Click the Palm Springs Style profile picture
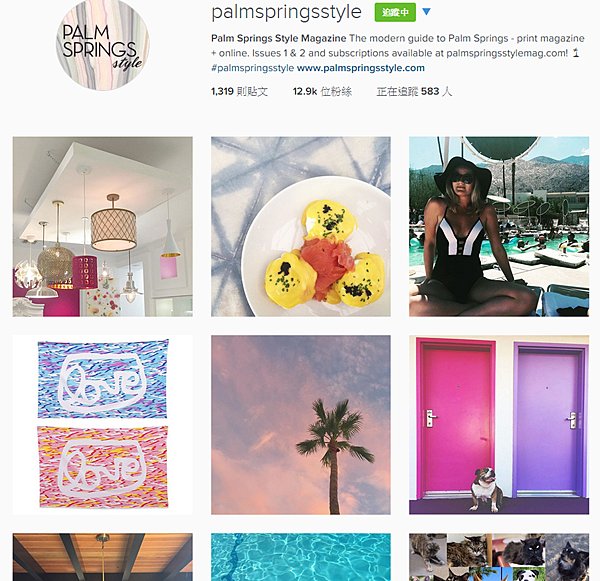The width and height of the screenshot is (600, 581). [x=103, y=44]
